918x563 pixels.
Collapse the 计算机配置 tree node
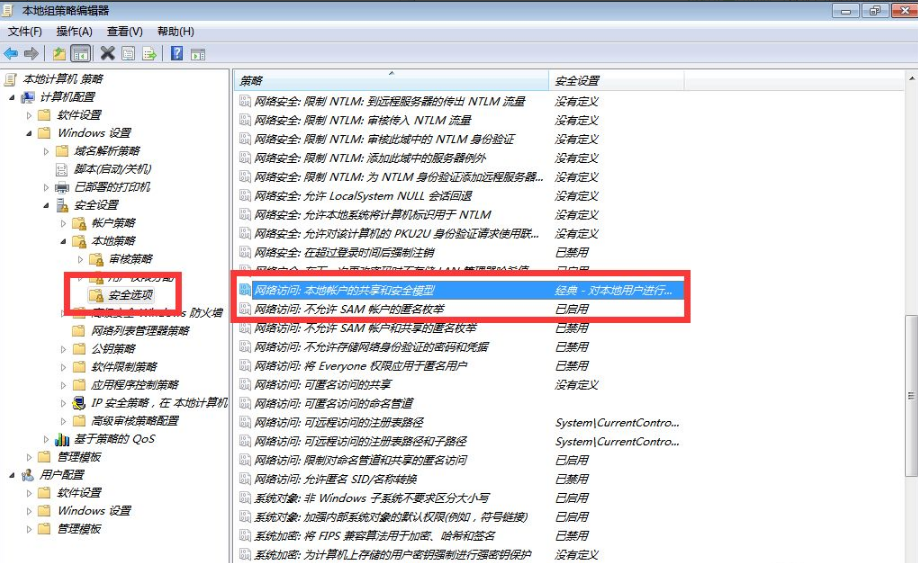pyautogui.click(x=12, y=97)
